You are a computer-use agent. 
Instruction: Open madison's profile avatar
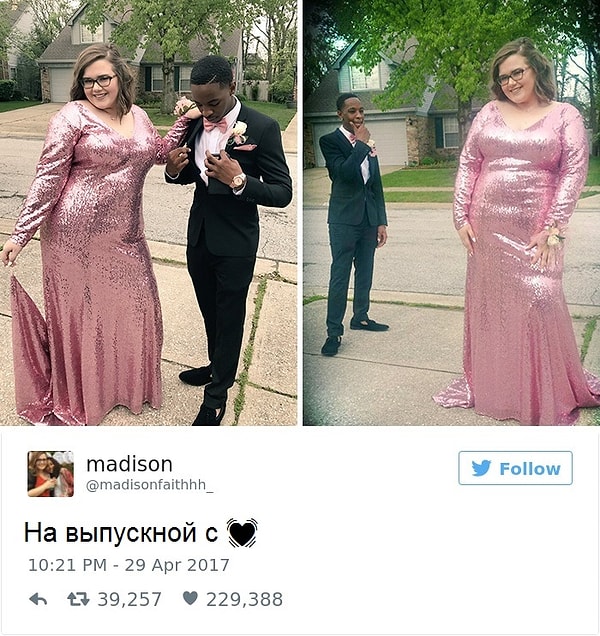(x=51, y=474)
